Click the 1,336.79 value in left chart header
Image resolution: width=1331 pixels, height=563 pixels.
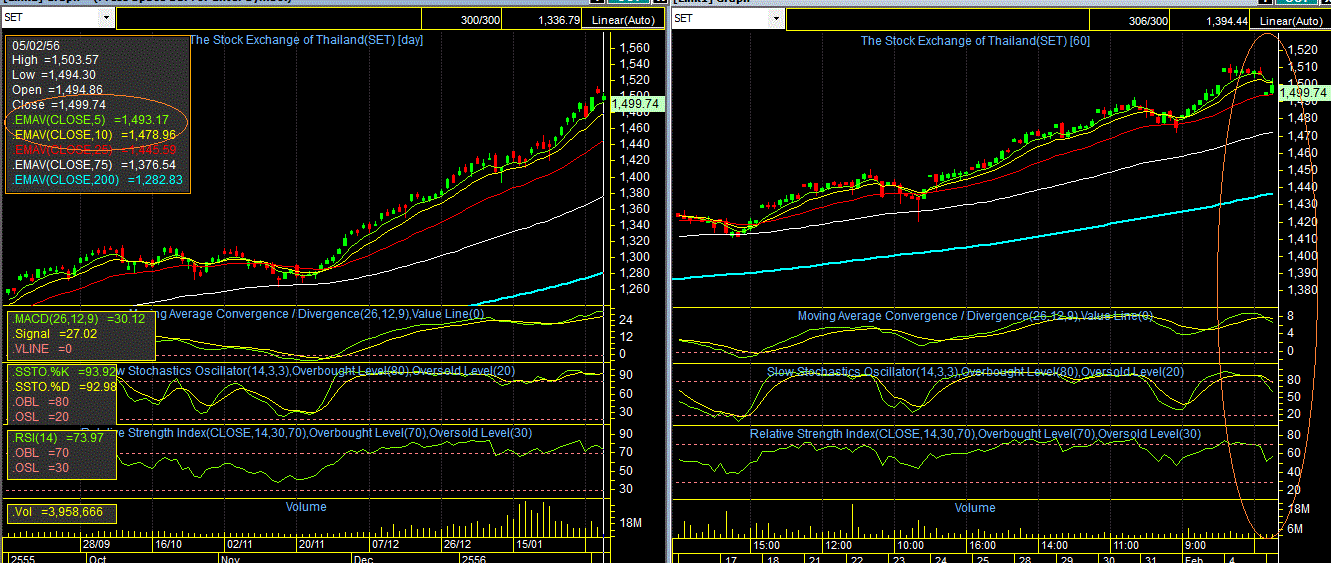click(558, 19)
